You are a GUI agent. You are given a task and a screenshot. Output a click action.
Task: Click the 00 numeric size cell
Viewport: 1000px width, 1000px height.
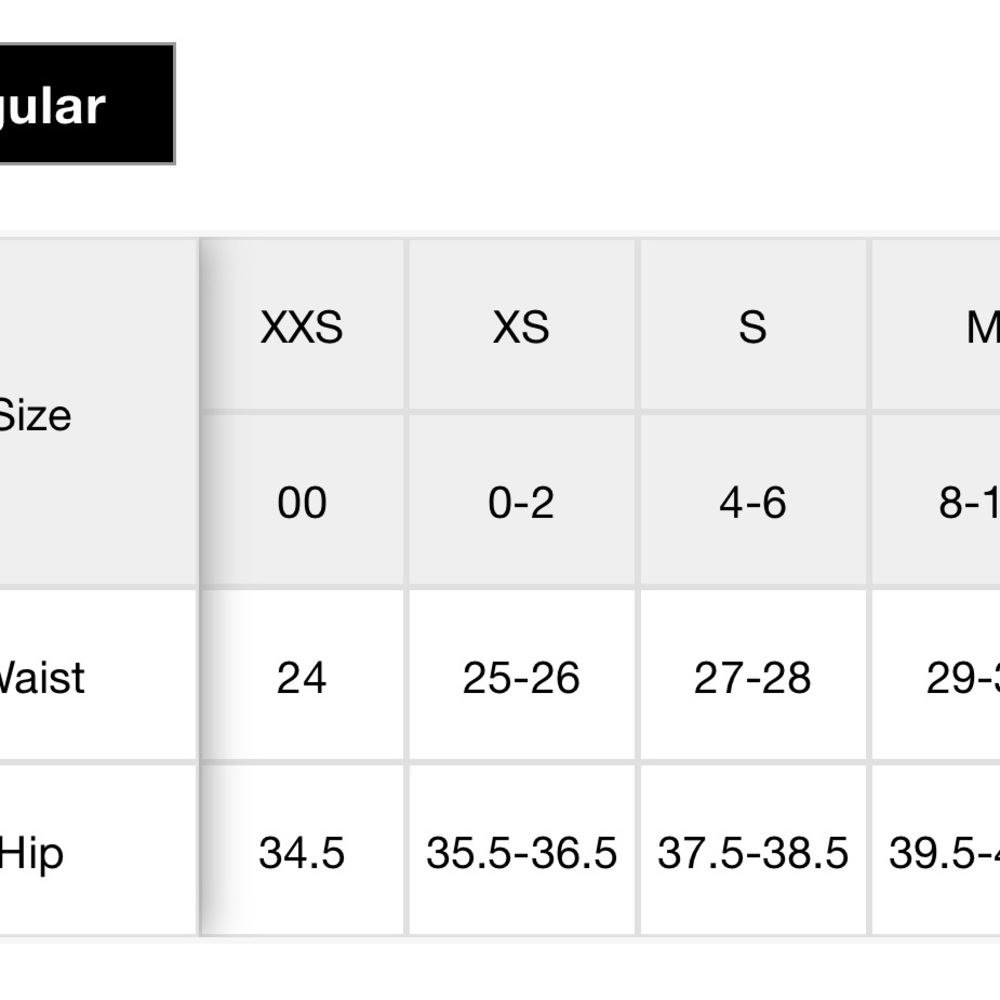click(x=301, y=502)
